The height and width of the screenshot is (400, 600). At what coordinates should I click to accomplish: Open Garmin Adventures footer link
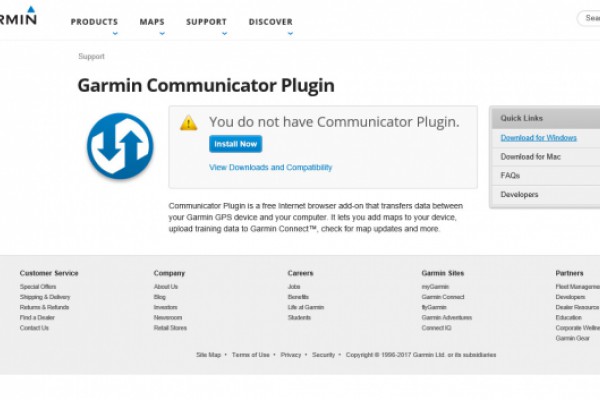click(447, 318)
